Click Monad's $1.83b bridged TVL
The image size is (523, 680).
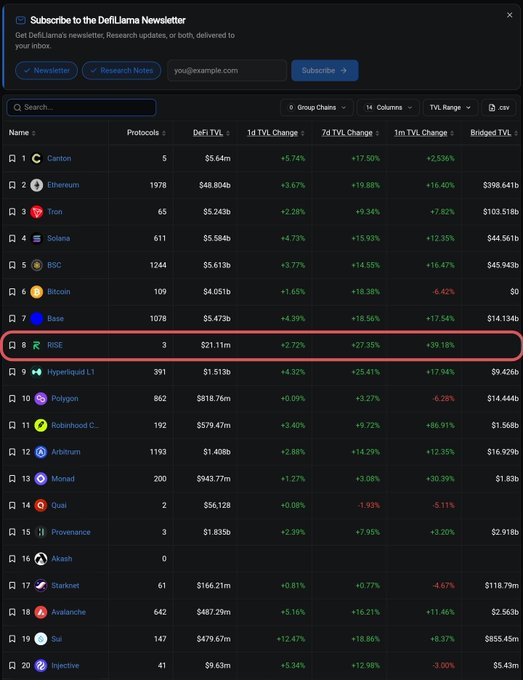tap(507, 479)
